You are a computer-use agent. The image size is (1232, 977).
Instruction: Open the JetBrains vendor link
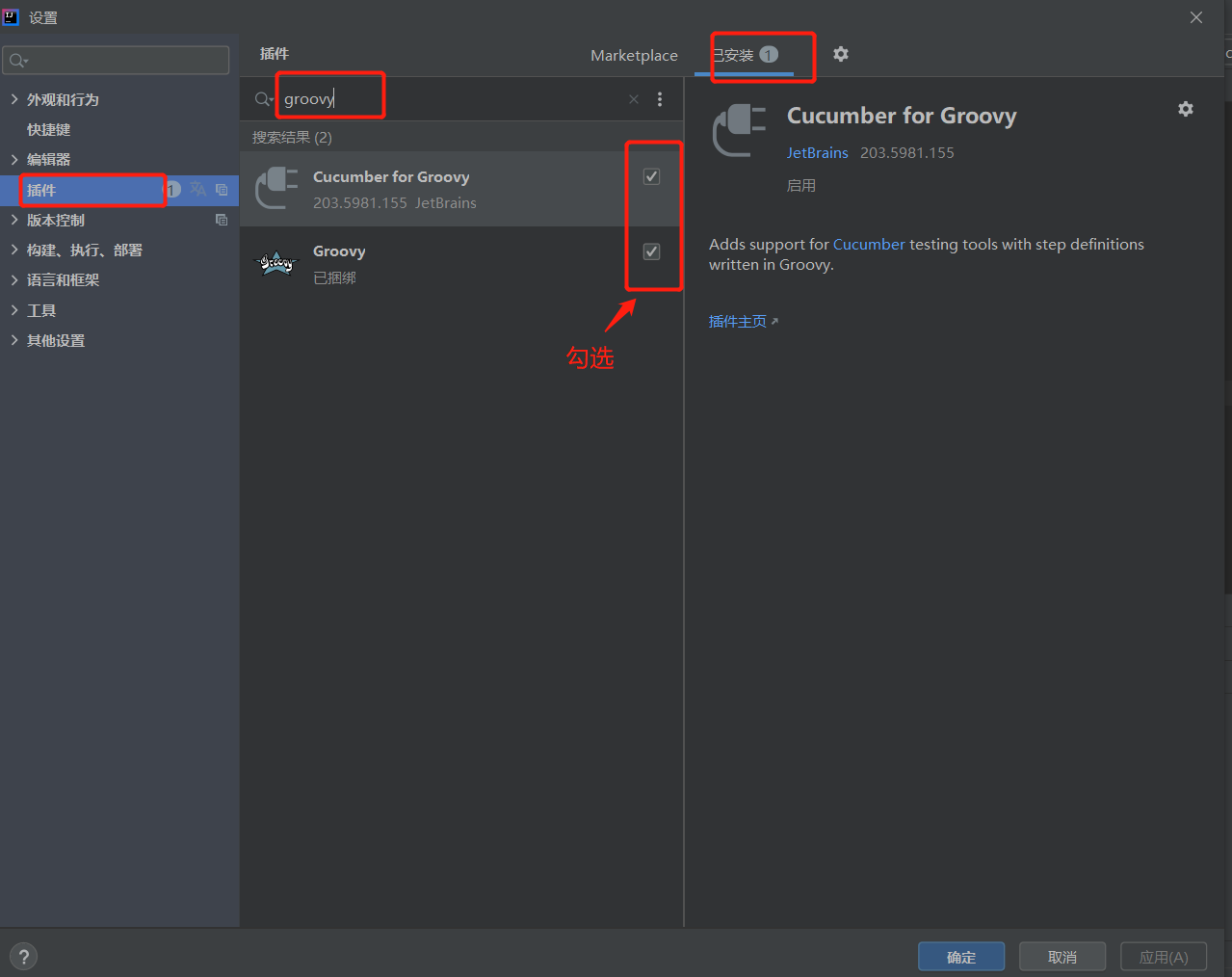pos(817,152)
